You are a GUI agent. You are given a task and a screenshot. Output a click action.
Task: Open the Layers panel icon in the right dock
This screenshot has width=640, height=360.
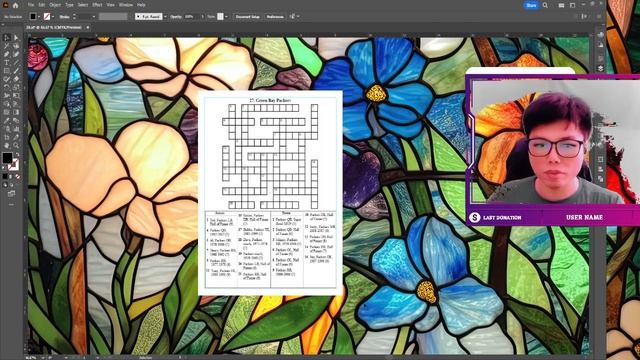[x=600, y=68]
